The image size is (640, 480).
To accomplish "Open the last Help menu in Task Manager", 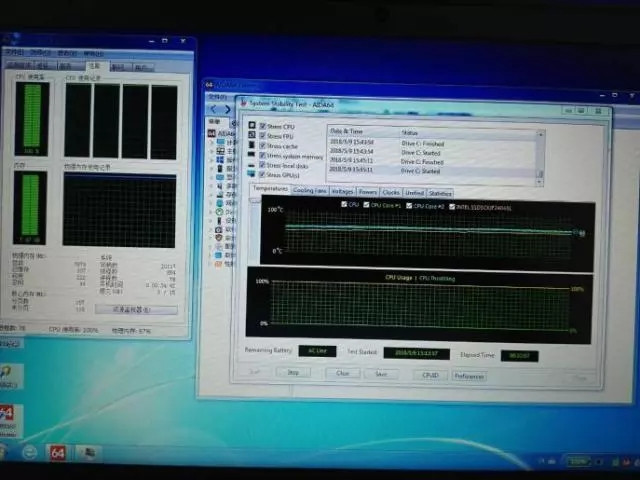I will 93,54.
